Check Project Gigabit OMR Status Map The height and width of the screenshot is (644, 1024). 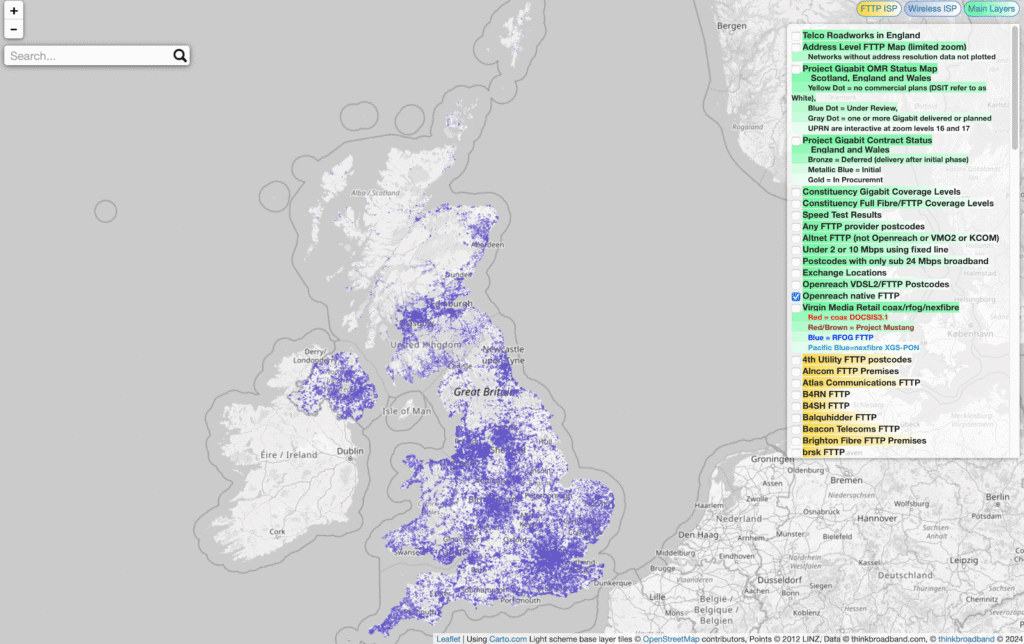coord(796,68)
